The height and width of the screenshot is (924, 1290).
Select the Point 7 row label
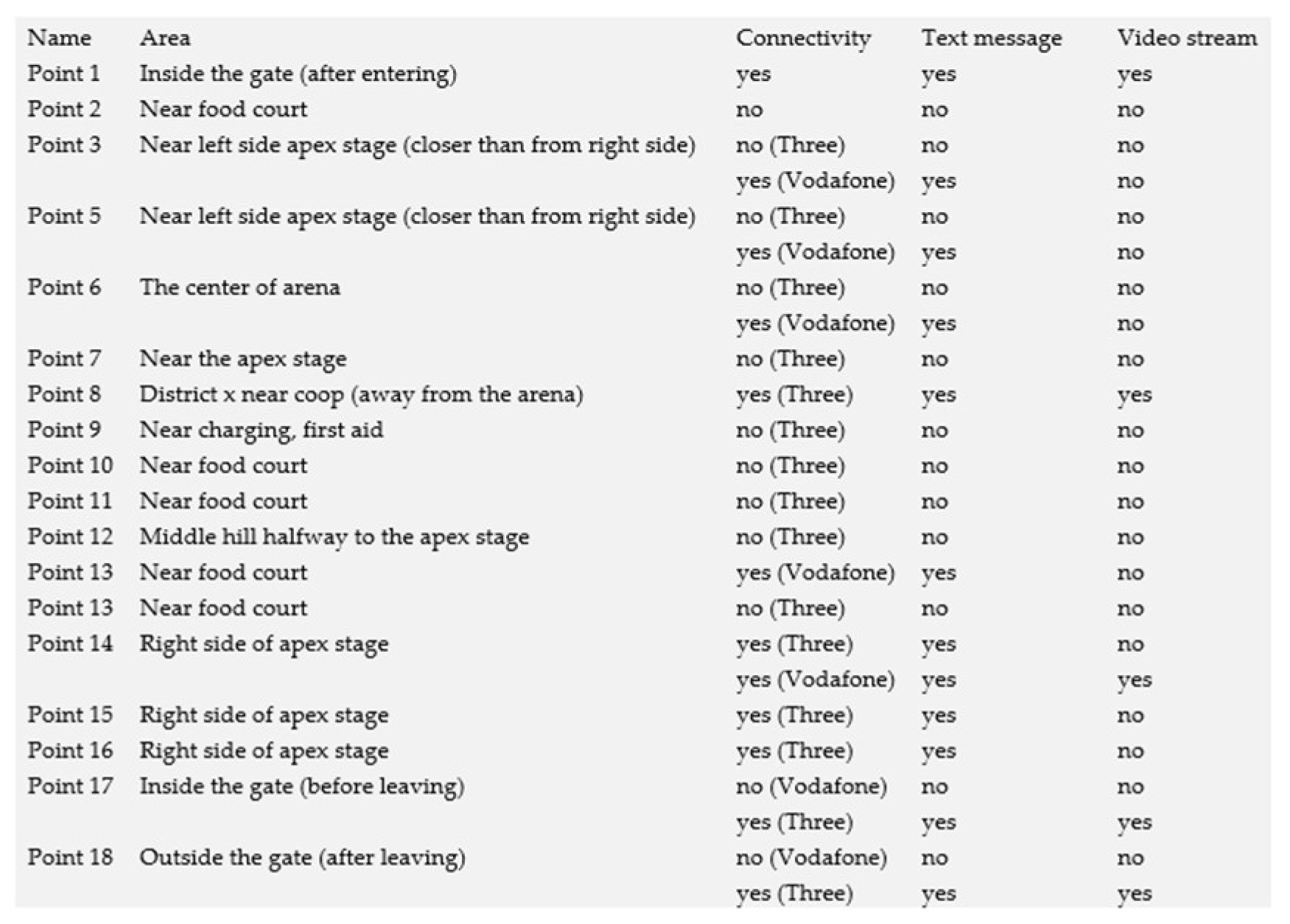point(64,358)
